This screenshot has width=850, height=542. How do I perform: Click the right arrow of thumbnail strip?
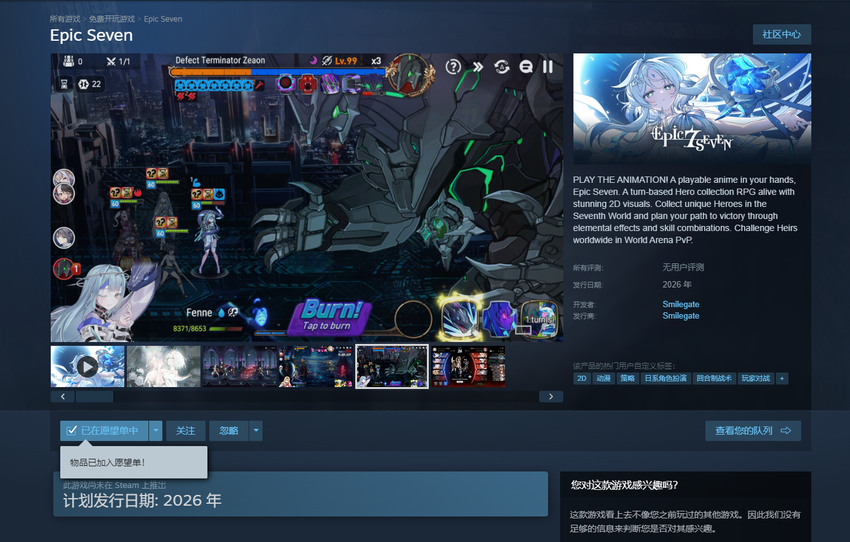click(551, 397)
